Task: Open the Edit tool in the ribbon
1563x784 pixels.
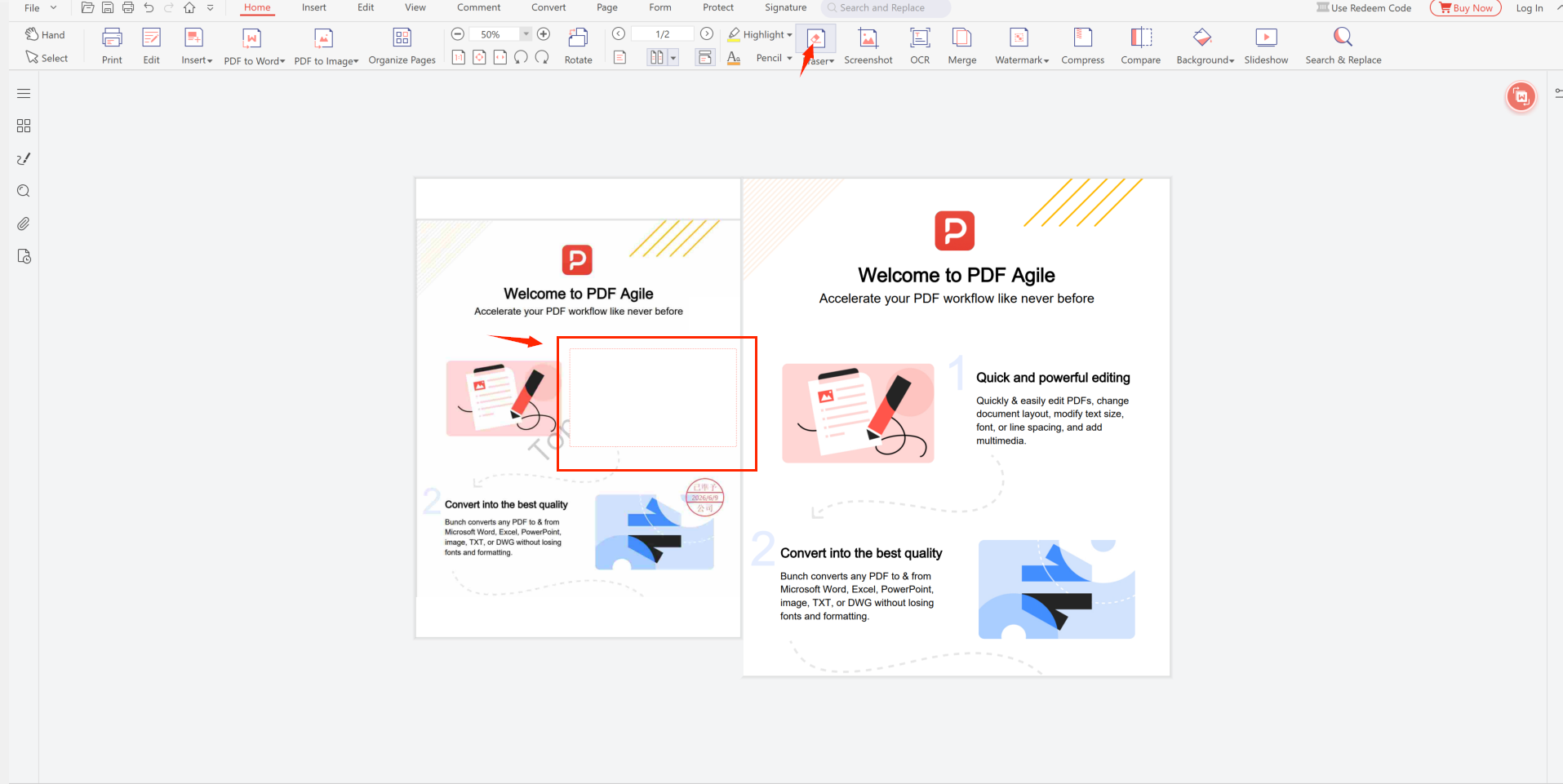Action: [x=152, y=46]
